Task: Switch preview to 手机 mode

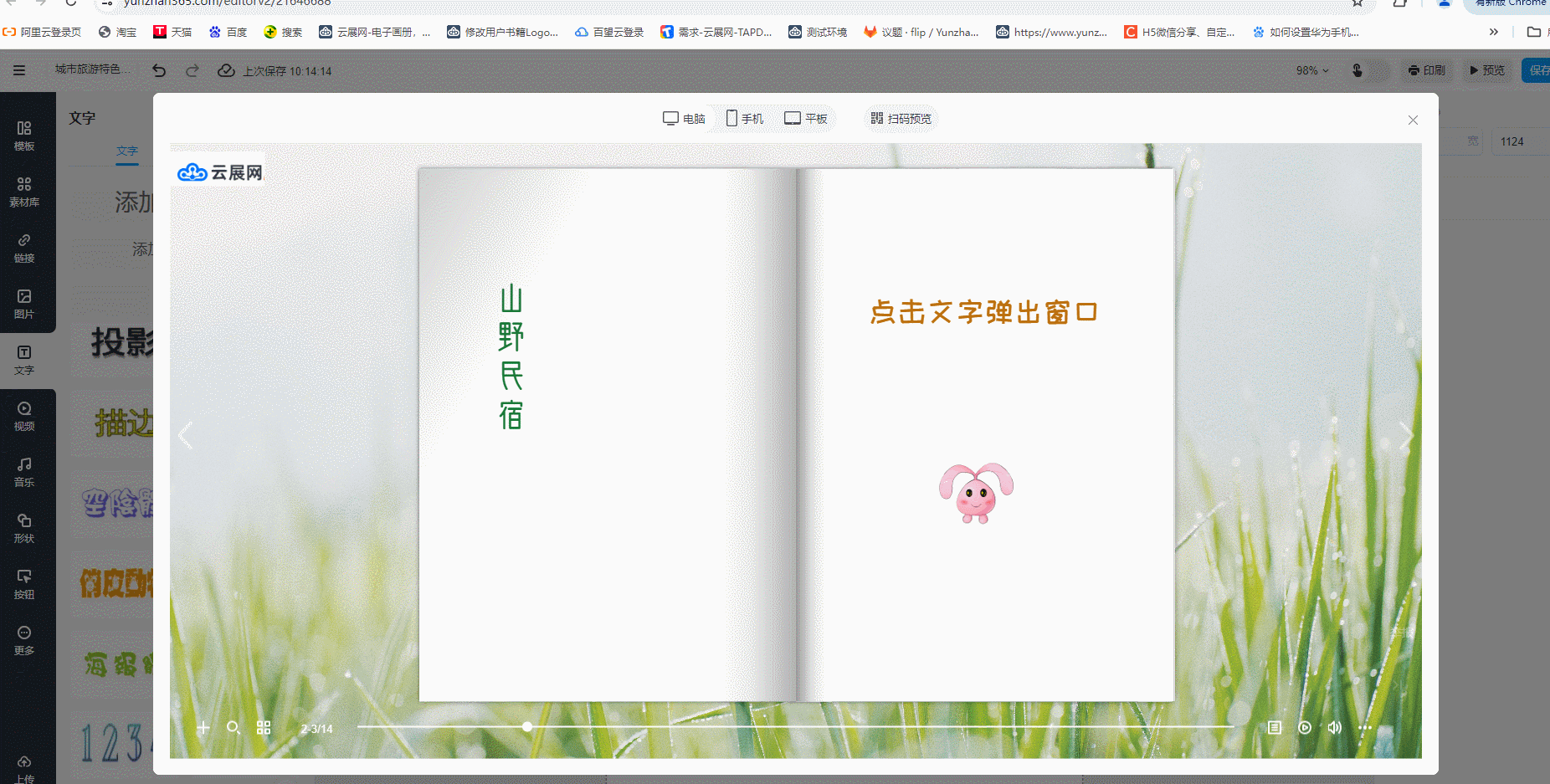Action: [744, 119]
